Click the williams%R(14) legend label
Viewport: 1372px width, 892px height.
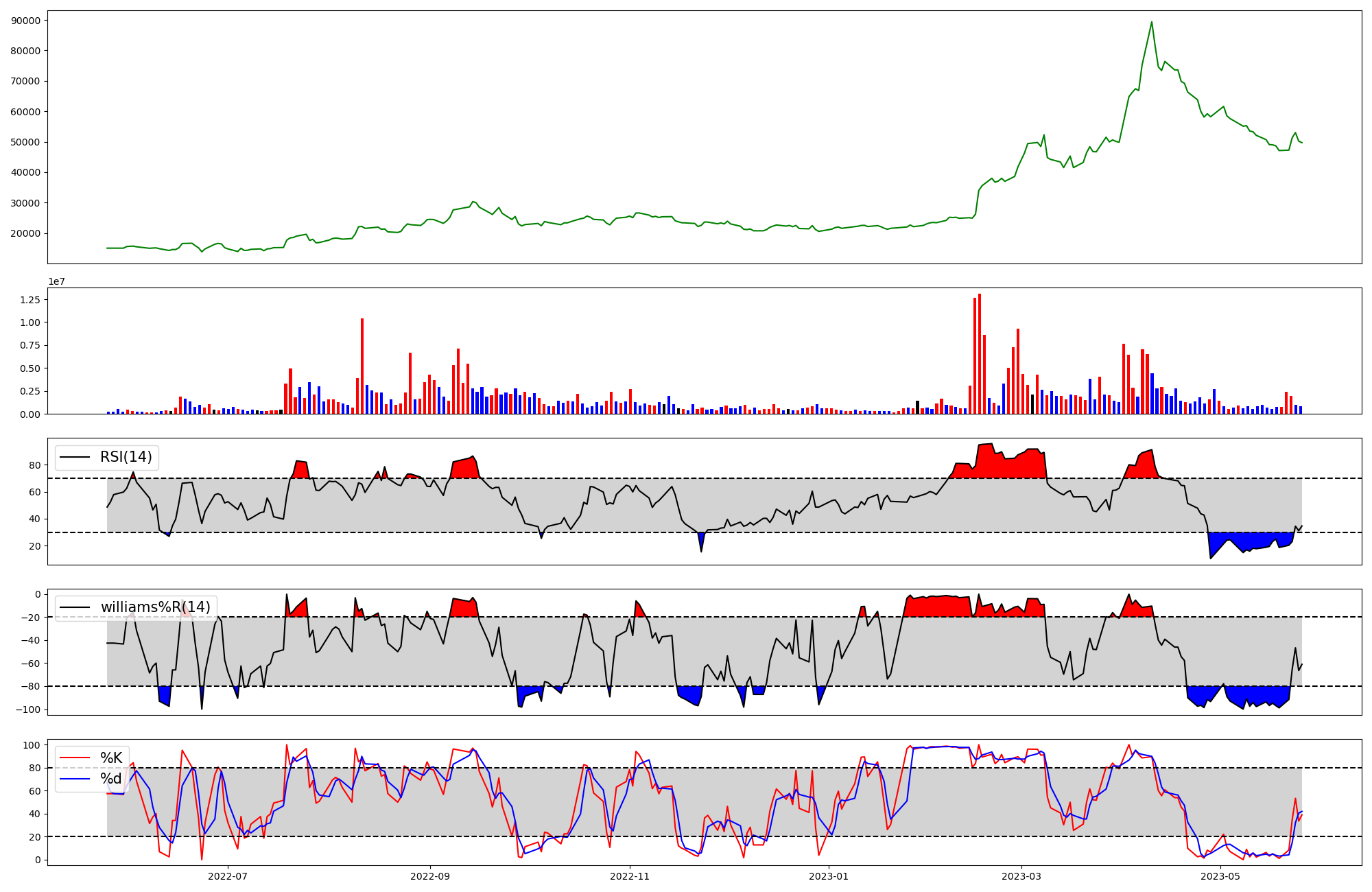(x=155, y=607)
